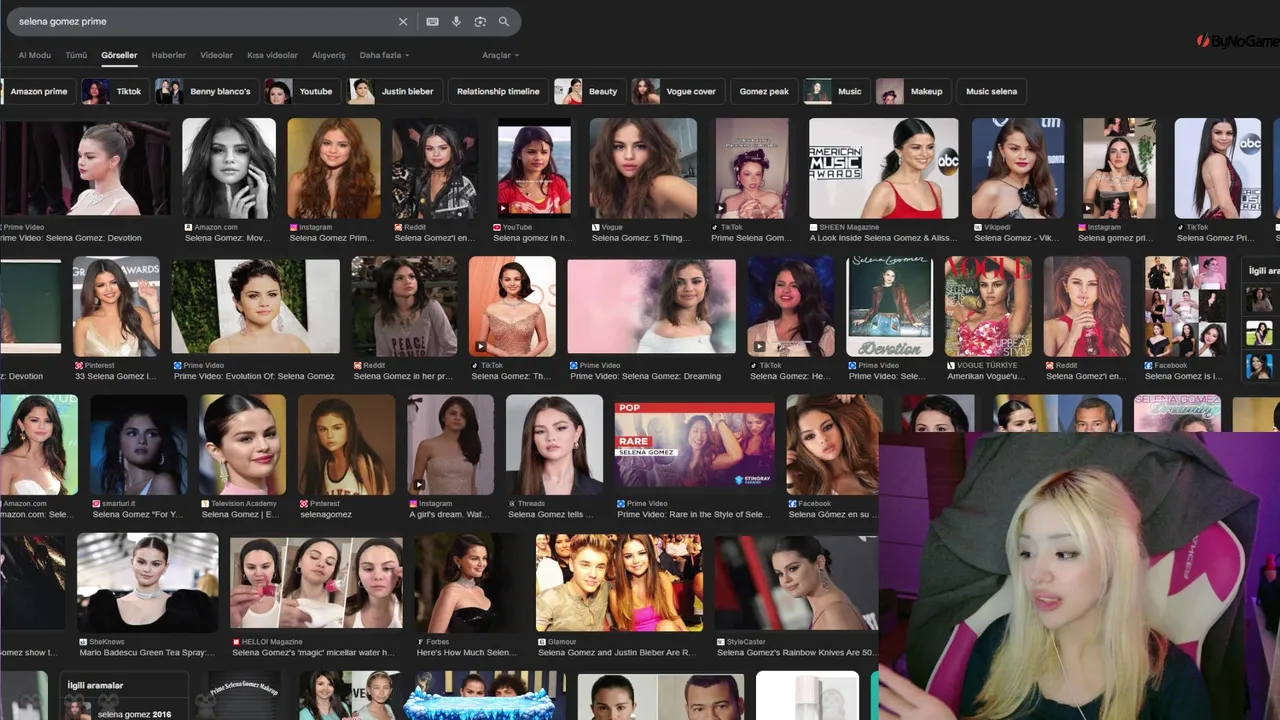The image size is (1280, 720).
Task: Open the Pinterest '33 Selena Gomez i...' image
Action: (x=116, y=306)
